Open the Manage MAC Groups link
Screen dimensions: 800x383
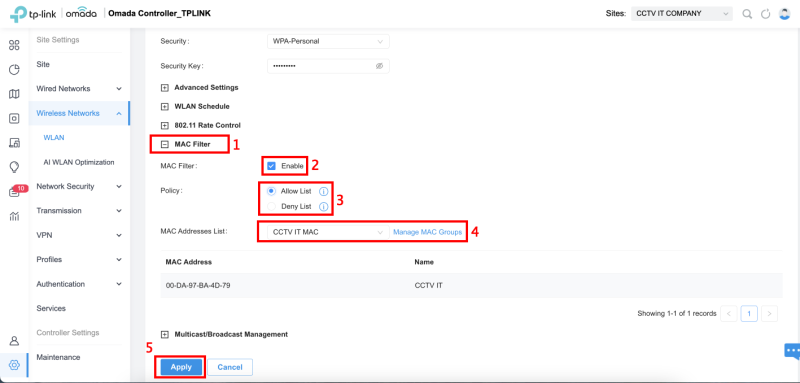428,232
